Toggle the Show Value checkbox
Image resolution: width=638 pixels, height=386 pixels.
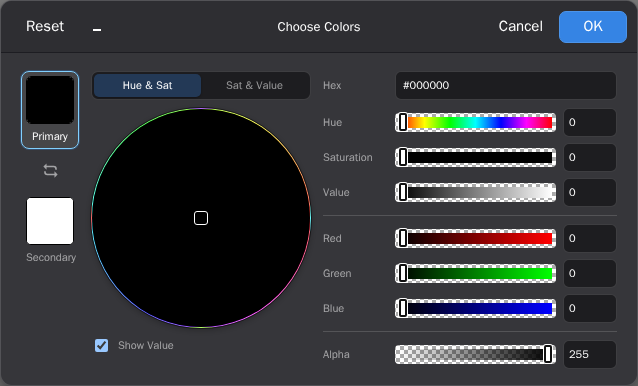click(x=101, y=345)
